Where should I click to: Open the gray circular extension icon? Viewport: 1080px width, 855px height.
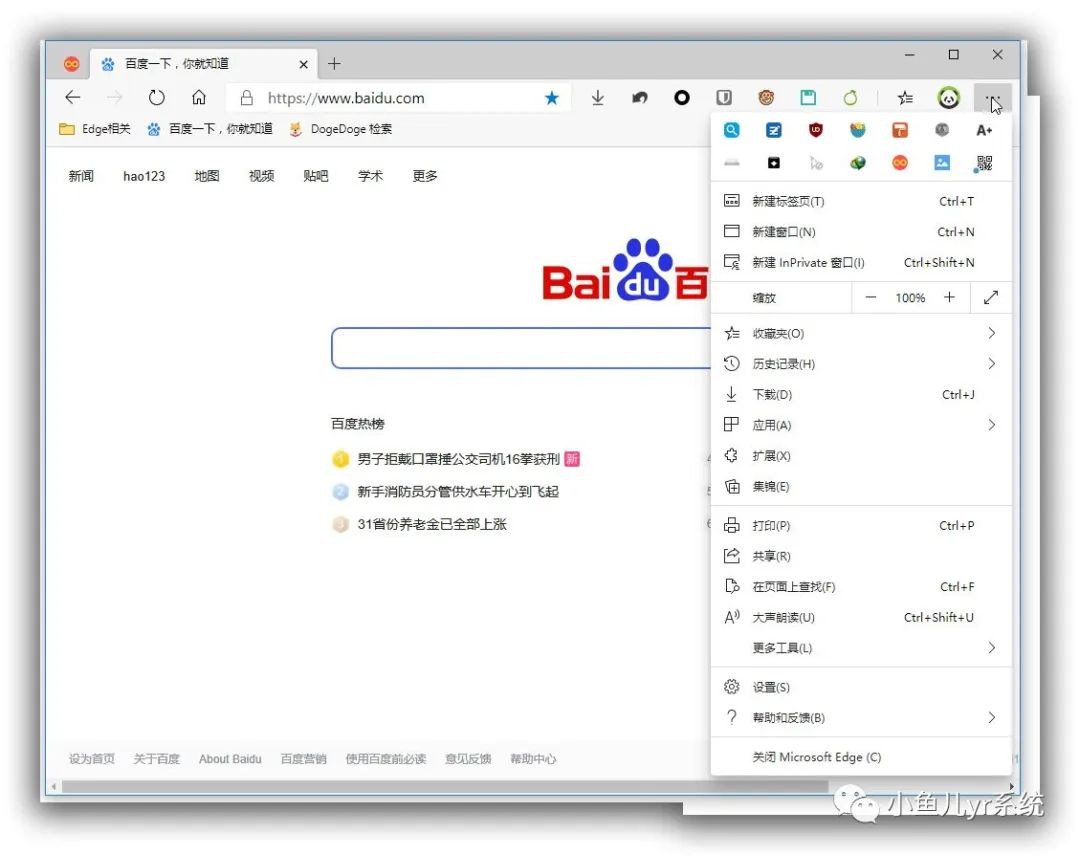click(942, 130)
